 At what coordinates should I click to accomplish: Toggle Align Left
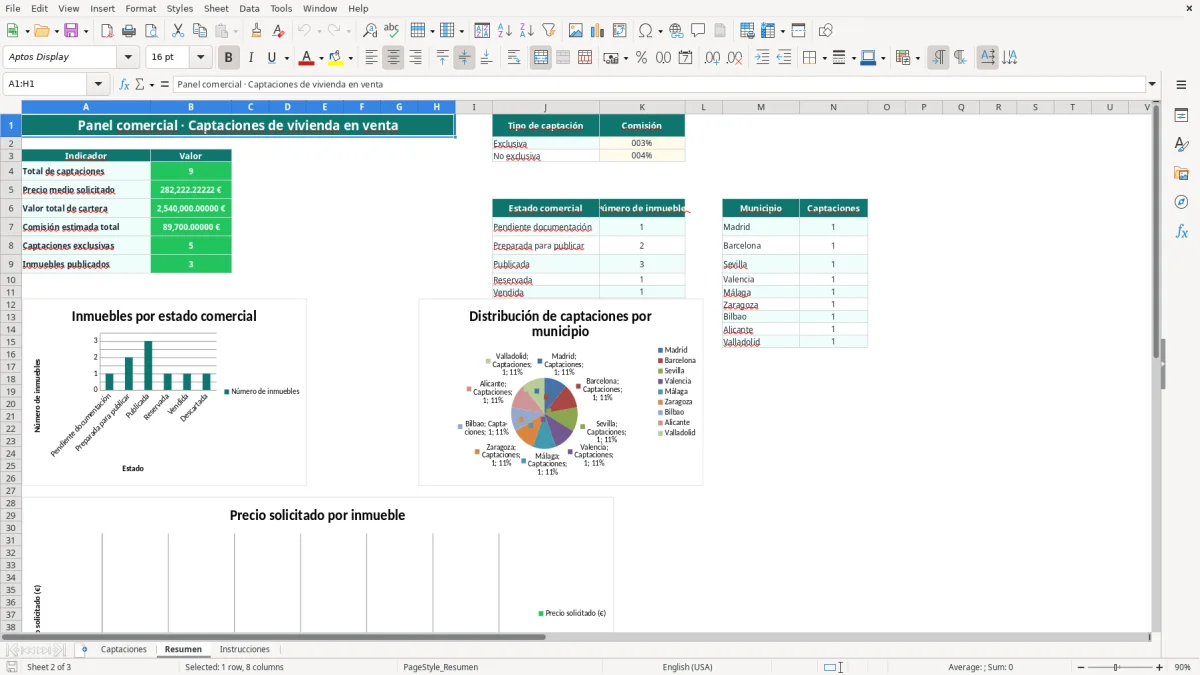point(371,58)
